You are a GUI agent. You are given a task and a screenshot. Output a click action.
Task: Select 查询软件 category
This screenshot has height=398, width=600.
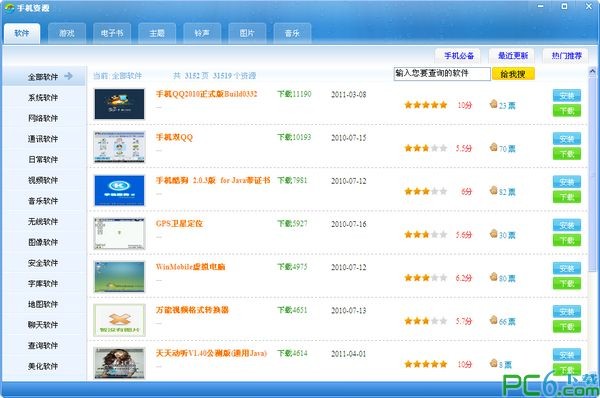tap(43, 346)
